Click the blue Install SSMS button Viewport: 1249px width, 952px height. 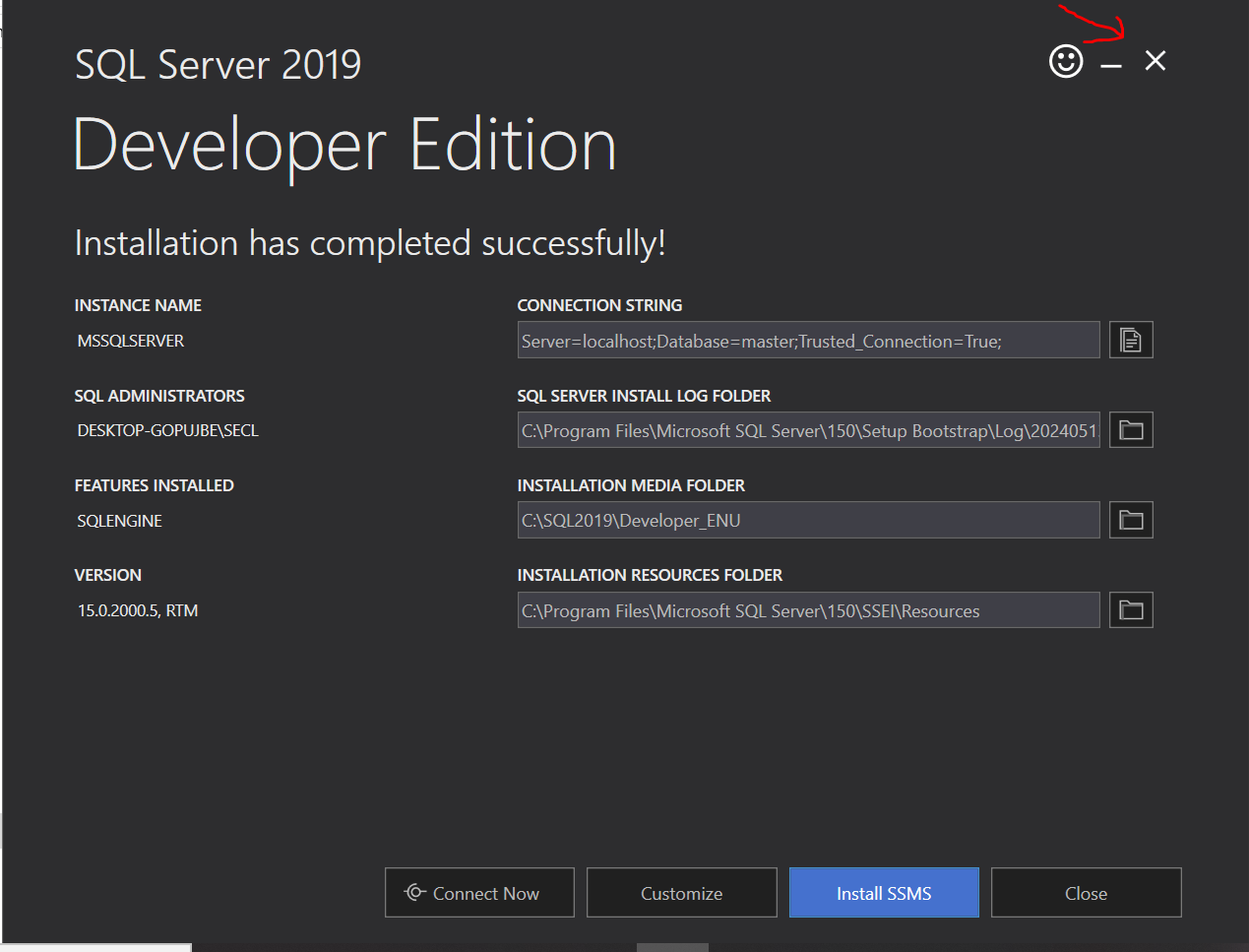(884, 893)
